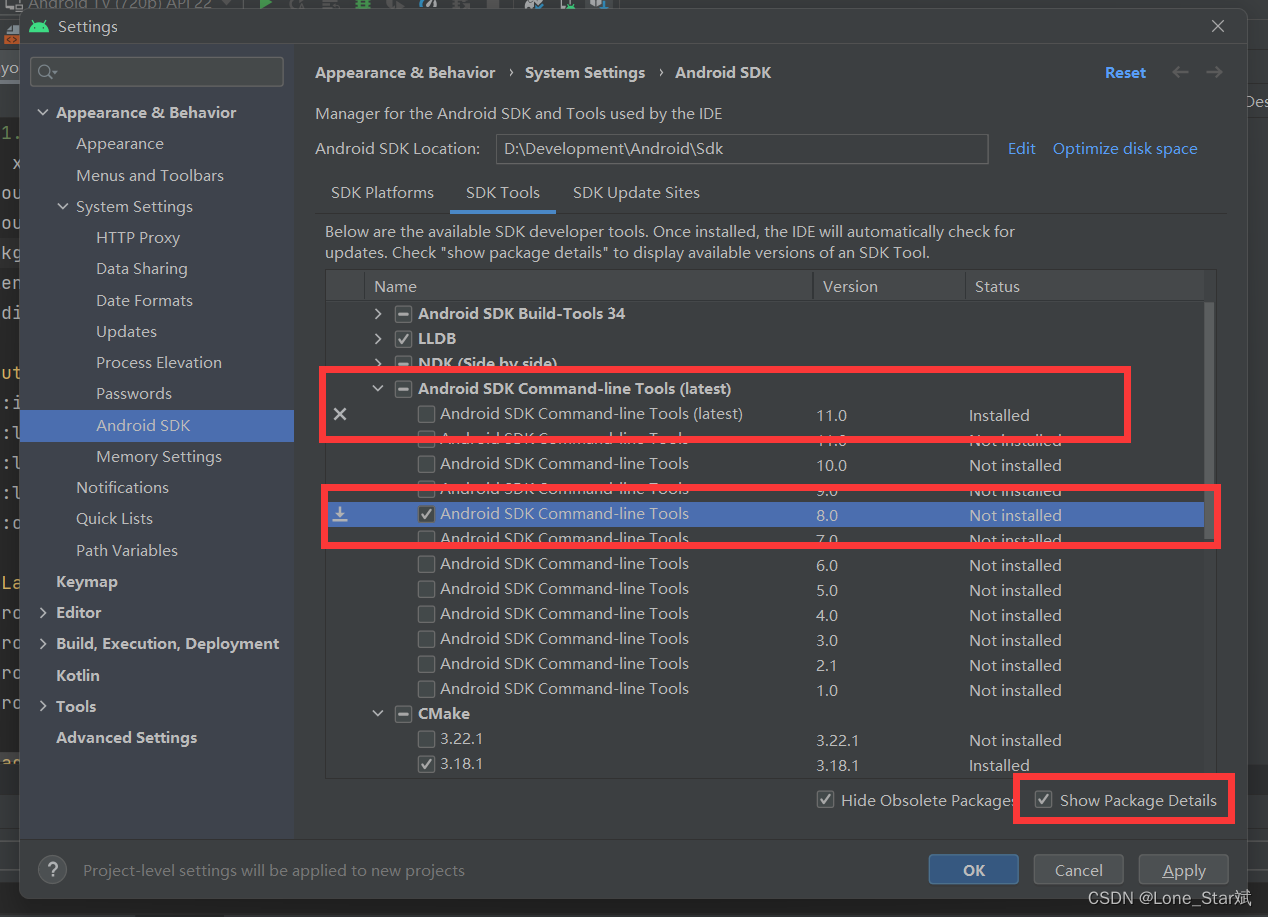1268x917 pixels.
Task: Check Command-line Tools version 2.1
Action: (x=426, y=664)
